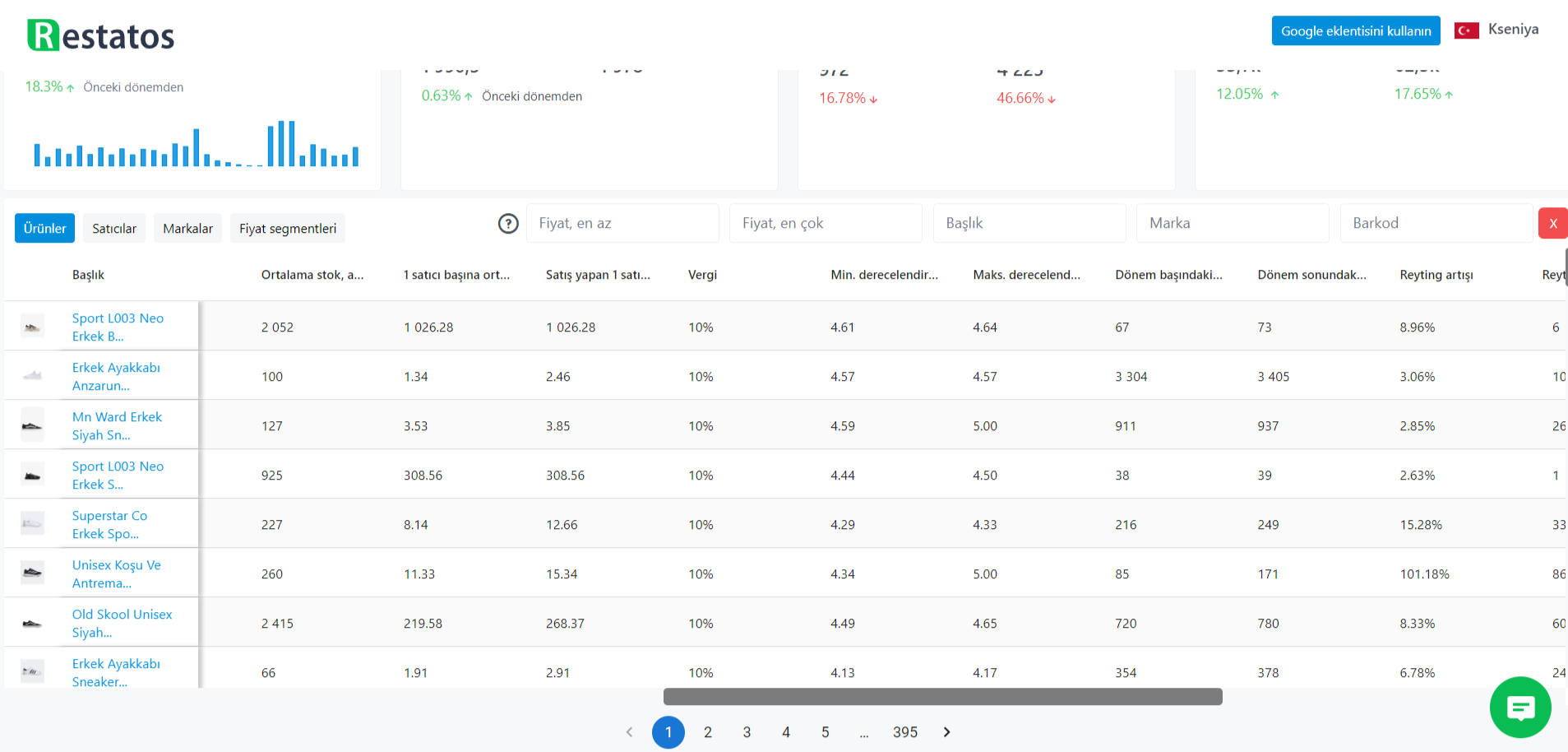The width and height of the screenshot is (1568, 752).
Task: Open Old Skool Unisex Siyah... link
Action: 122,623
